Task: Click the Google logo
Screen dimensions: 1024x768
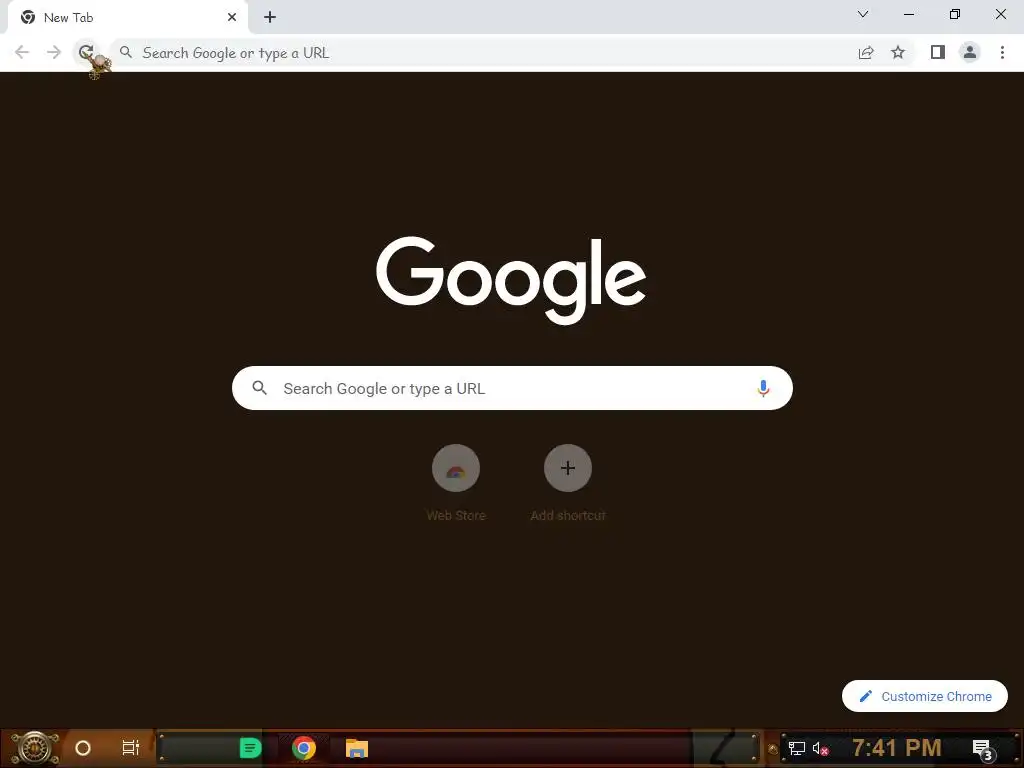Action: tap(511, 280)
